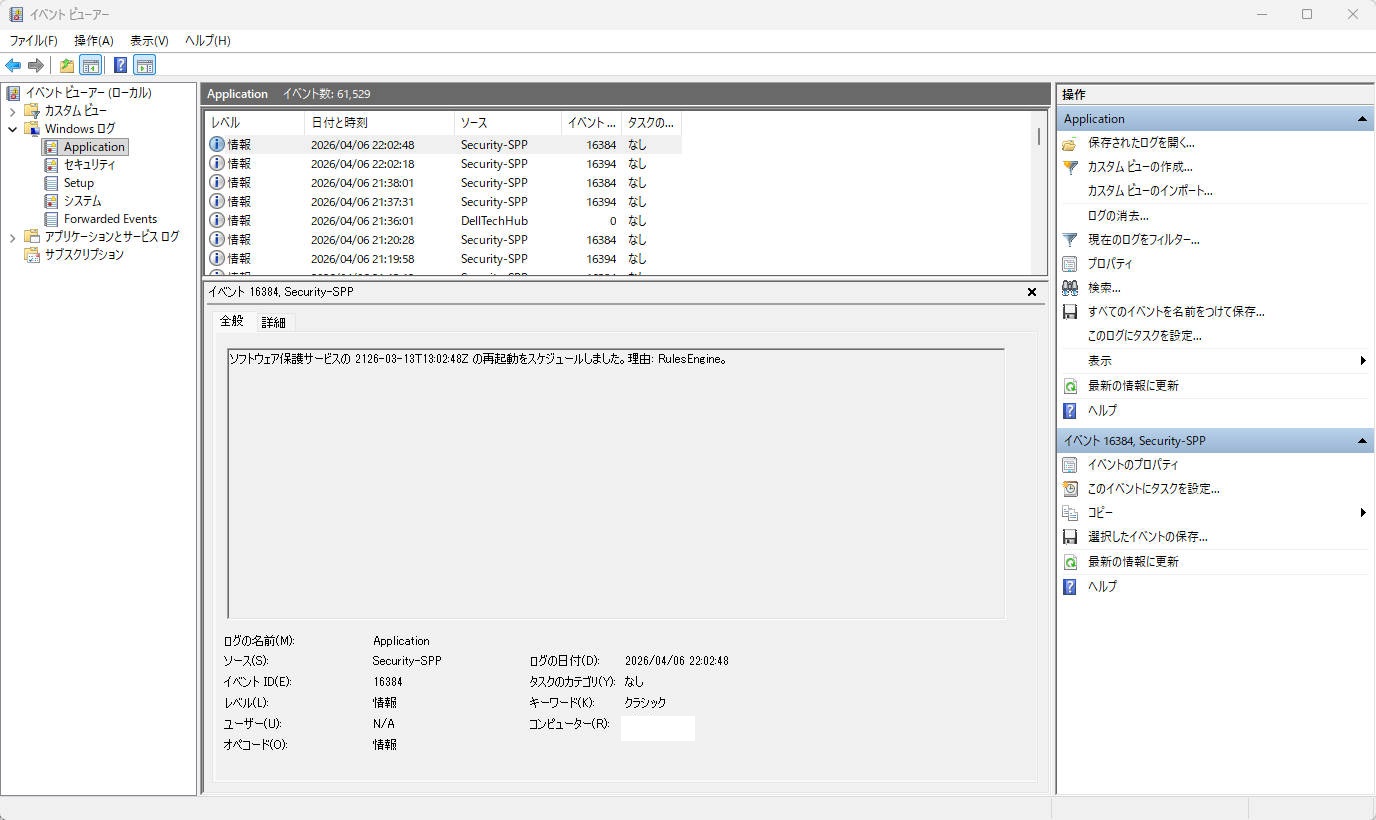Select the セキュリティ log in tree
The height and width of the screenshot is (820, 1376).
(x=89, y=165)
